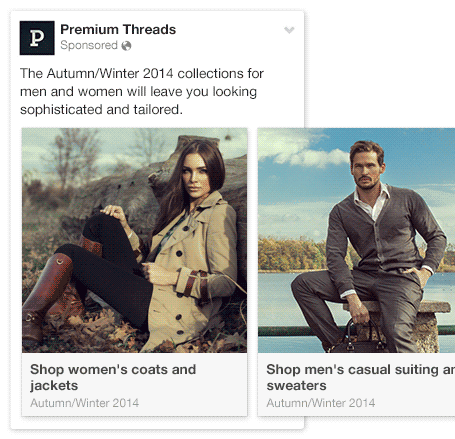Click Autumn/Winter 2014 under women's coats
Image resolution: width=455 pixels, height=439 pixels.
[85, 403]
